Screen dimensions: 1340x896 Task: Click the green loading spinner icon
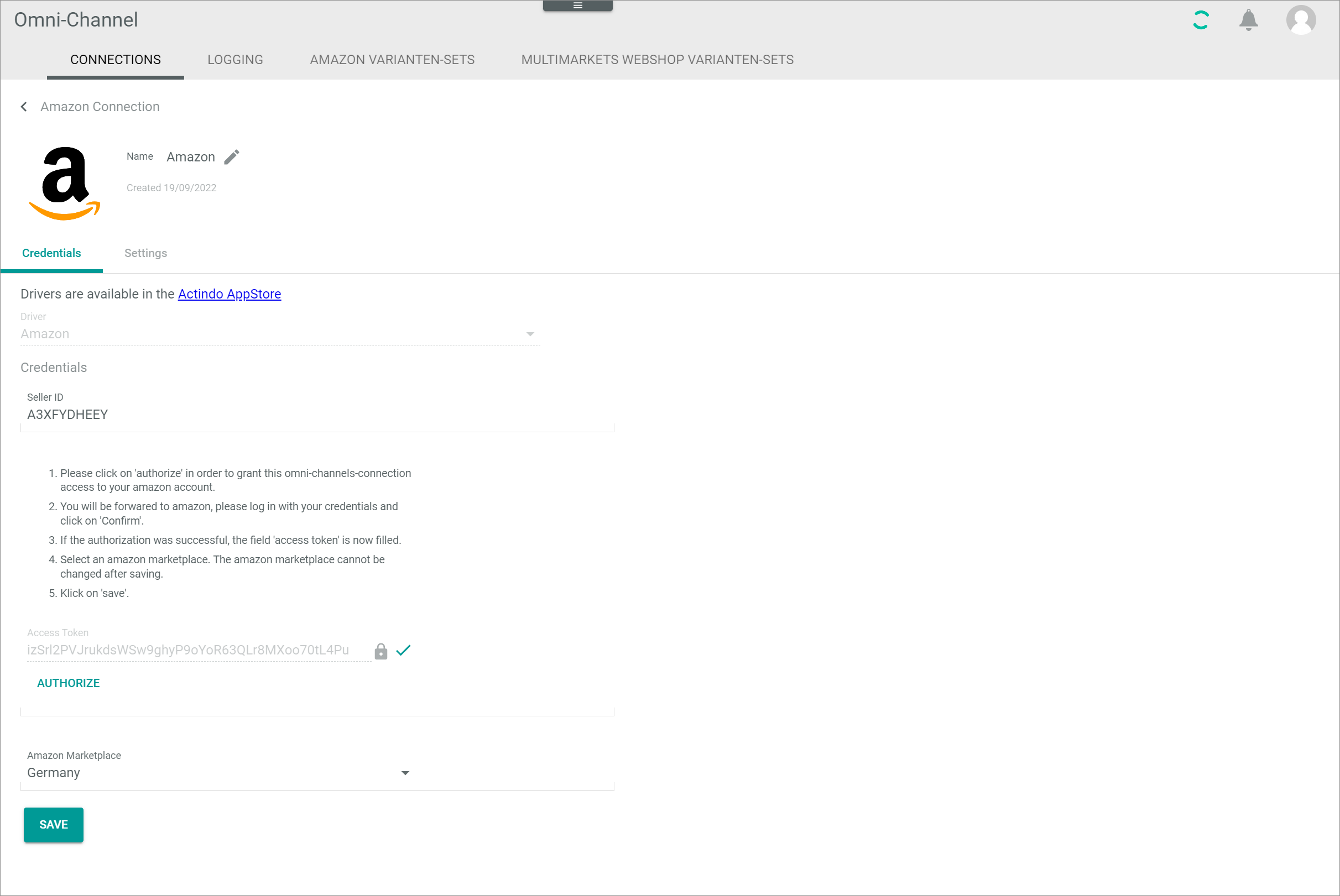(x=1201, y=20)
